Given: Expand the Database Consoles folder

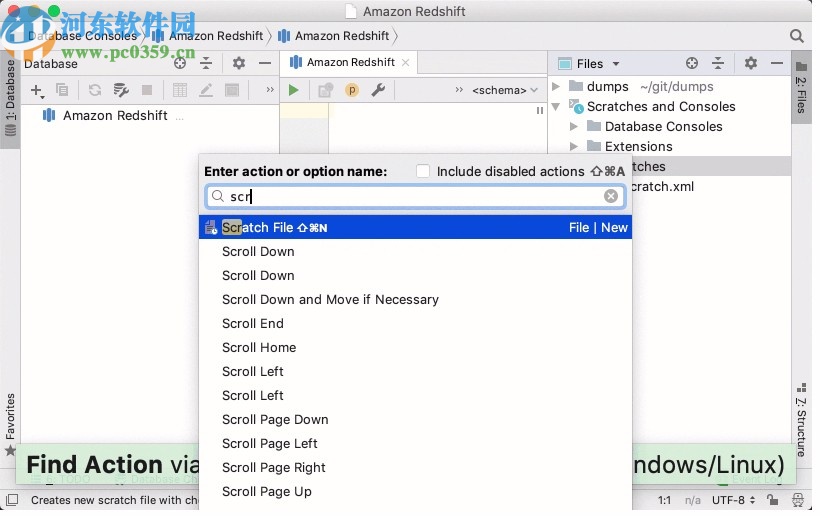Looking at the screenshot, I should click(574, 127).
